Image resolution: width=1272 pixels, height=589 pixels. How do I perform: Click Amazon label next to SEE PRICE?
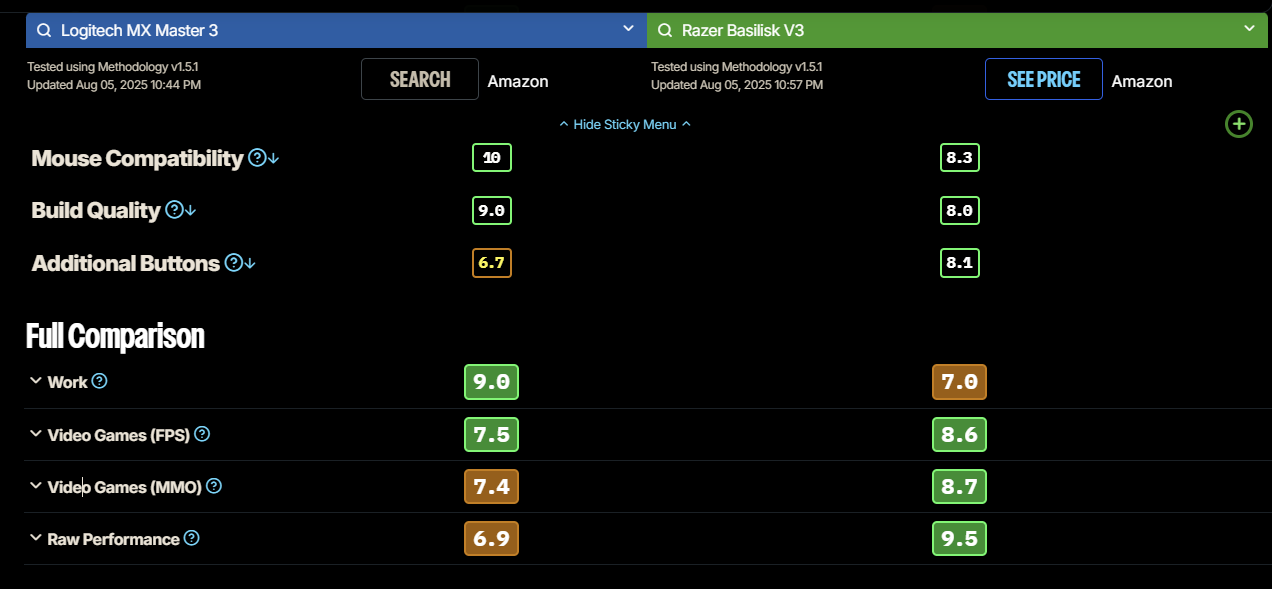click(1142, 81)
